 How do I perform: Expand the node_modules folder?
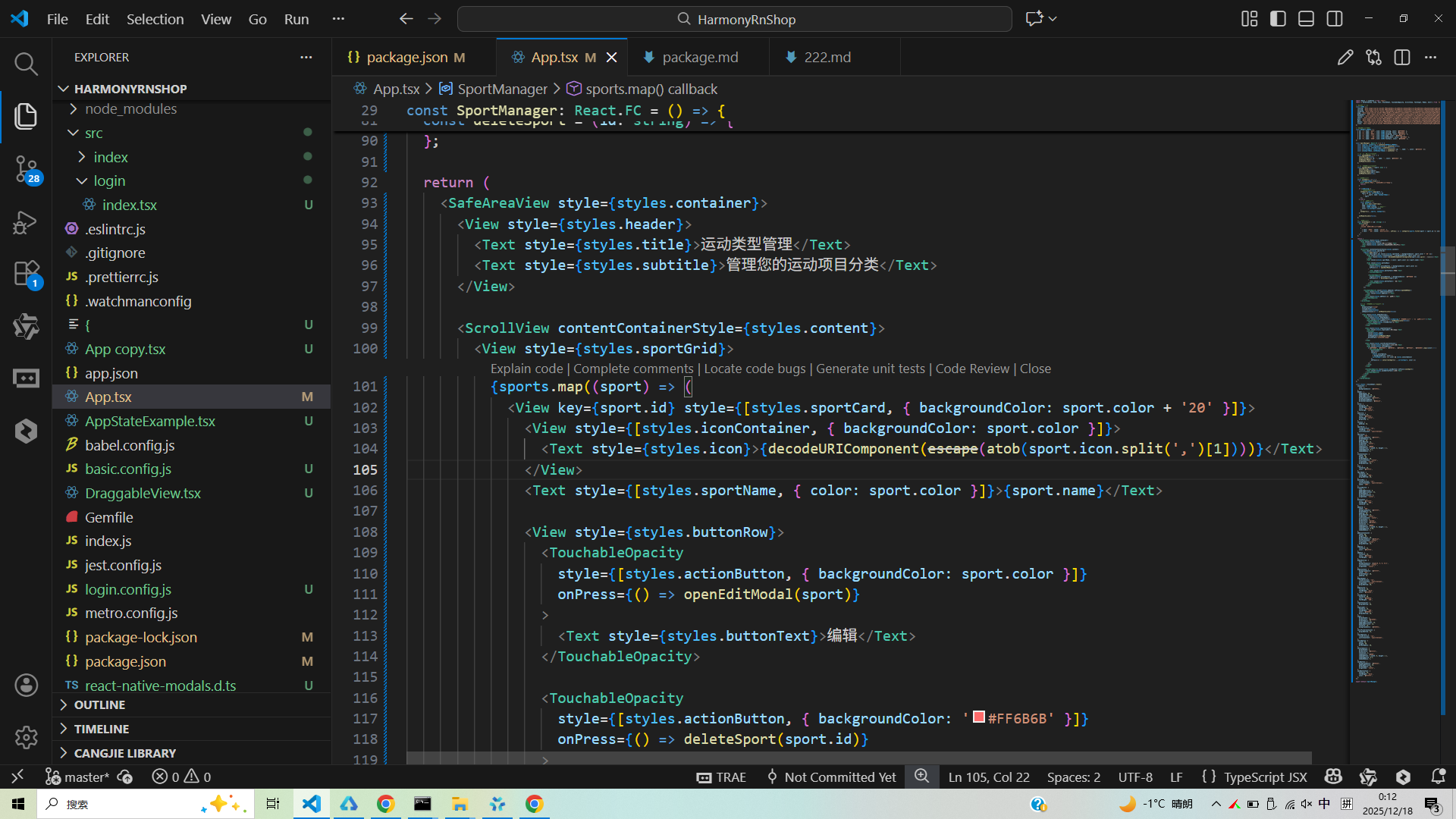pyautogui.click(x=130, y=108)
